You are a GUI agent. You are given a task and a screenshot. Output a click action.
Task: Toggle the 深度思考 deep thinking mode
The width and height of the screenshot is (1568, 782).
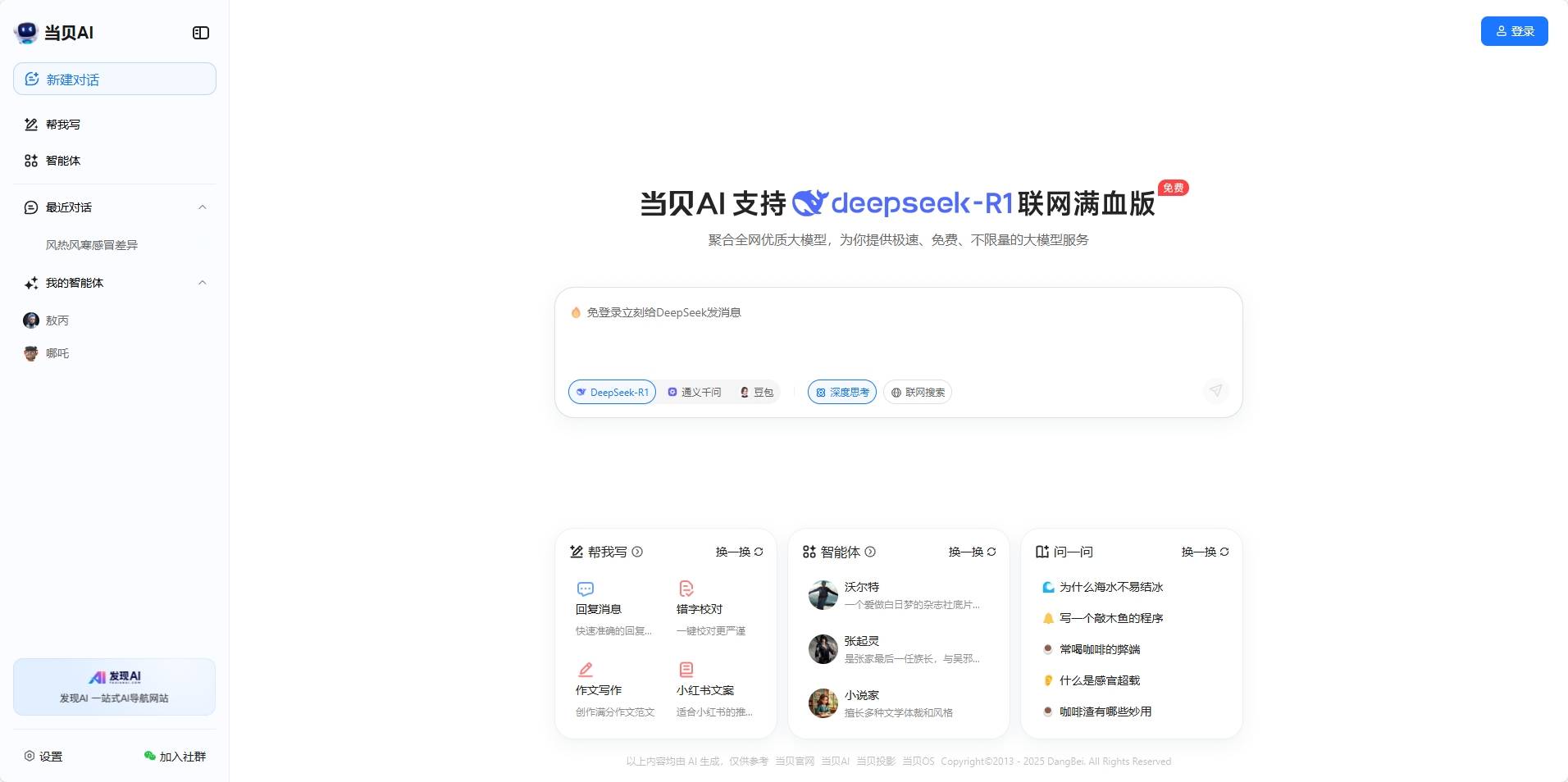[842, 393]
